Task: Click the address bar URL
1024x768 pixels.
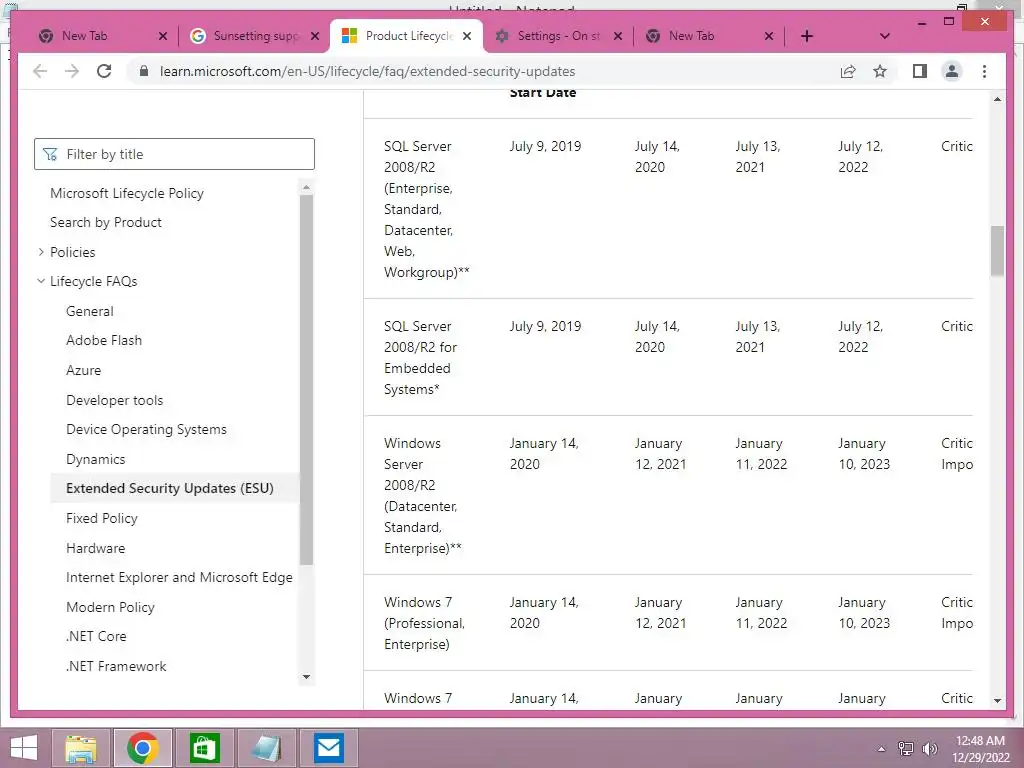Action: pos(367,71)
